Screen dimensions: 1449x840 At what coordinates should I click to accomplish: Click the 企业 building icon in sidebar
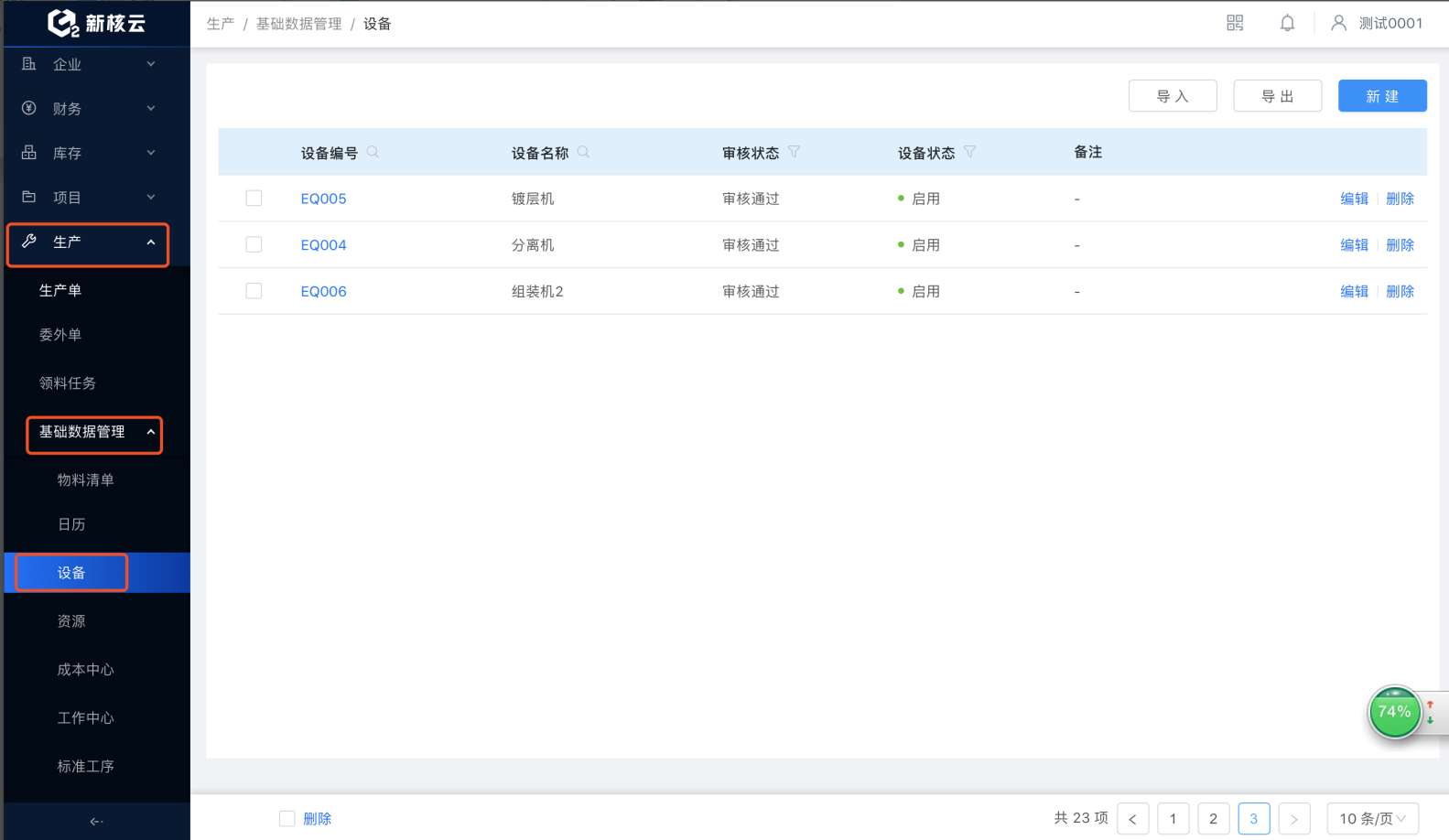(x=29, y=64)
